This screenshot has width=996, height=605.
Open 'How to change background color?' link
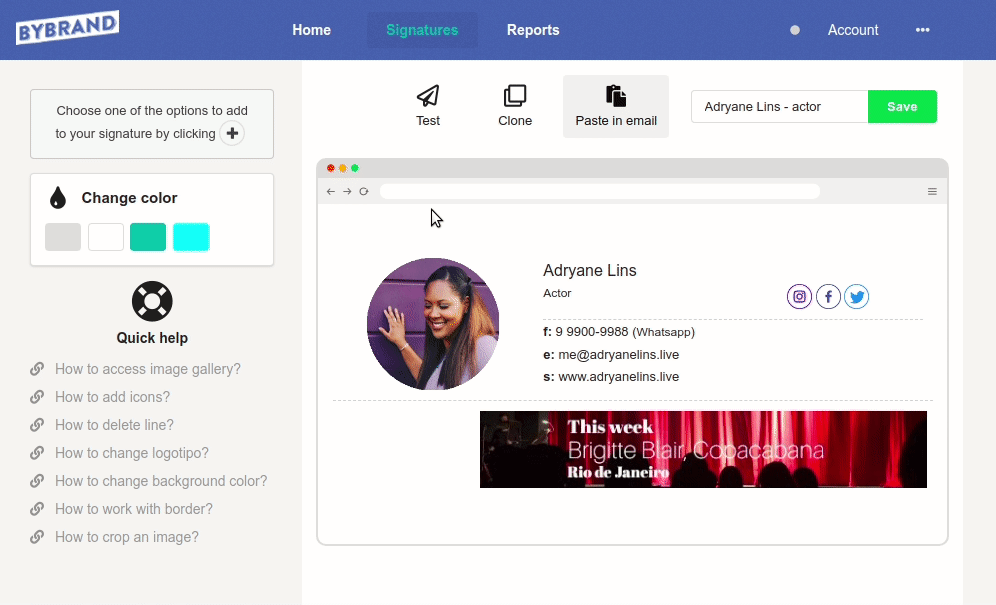(x=161, y=481)
